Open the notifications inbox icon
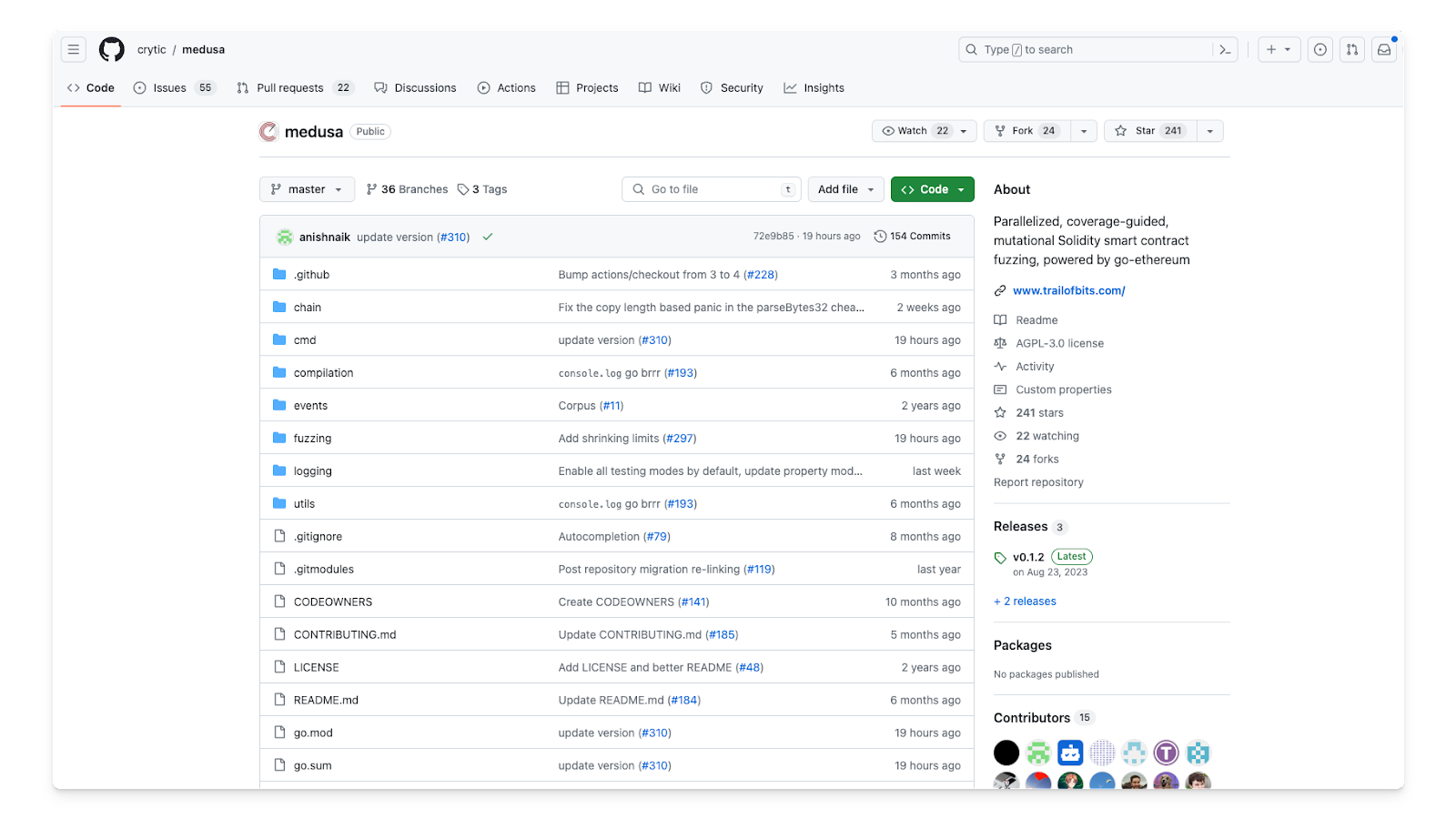Viewport: 1456px width, 819px height. point(1383,49)
